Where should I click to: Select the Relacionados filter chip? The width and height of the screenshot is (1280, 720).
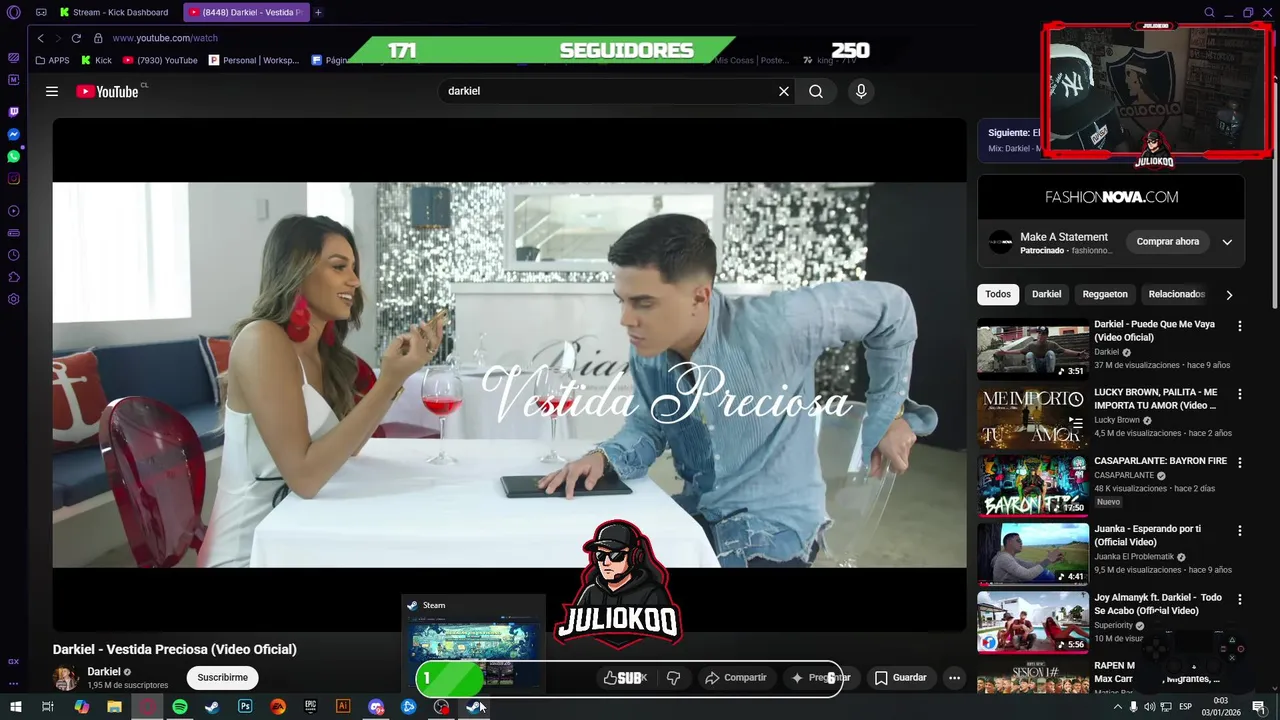pos(1176,294)
